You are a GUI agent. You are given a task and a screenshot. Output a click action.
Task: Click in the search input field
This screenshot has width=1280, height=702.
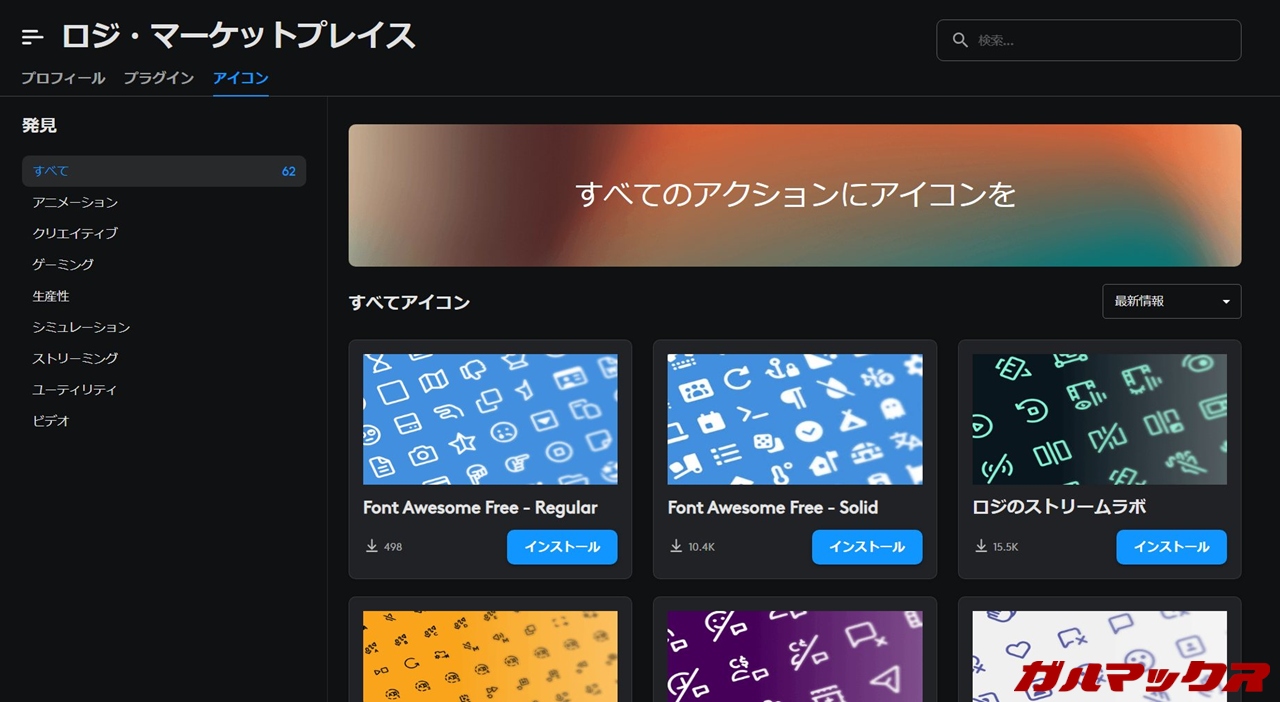[1100, 40]
